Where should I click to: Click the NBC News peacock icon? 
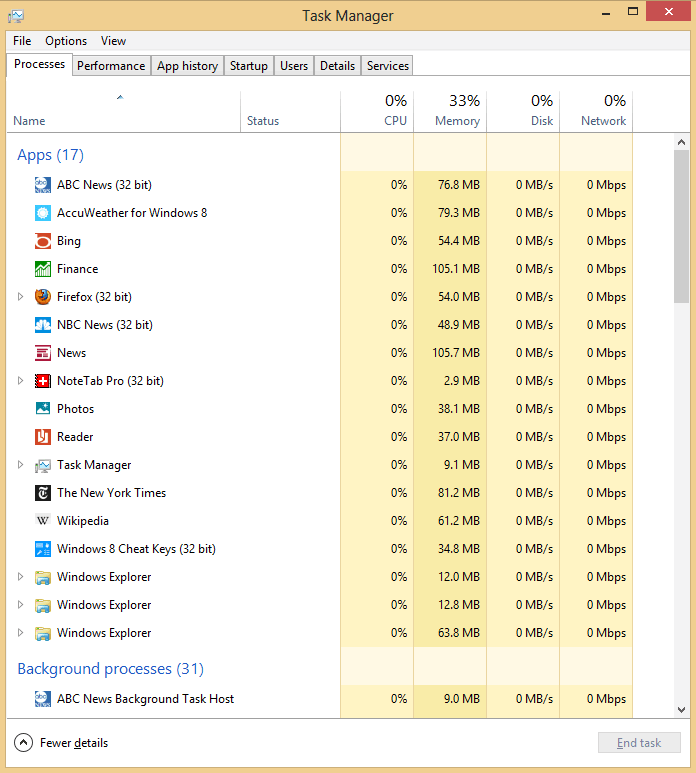[43, 325]
